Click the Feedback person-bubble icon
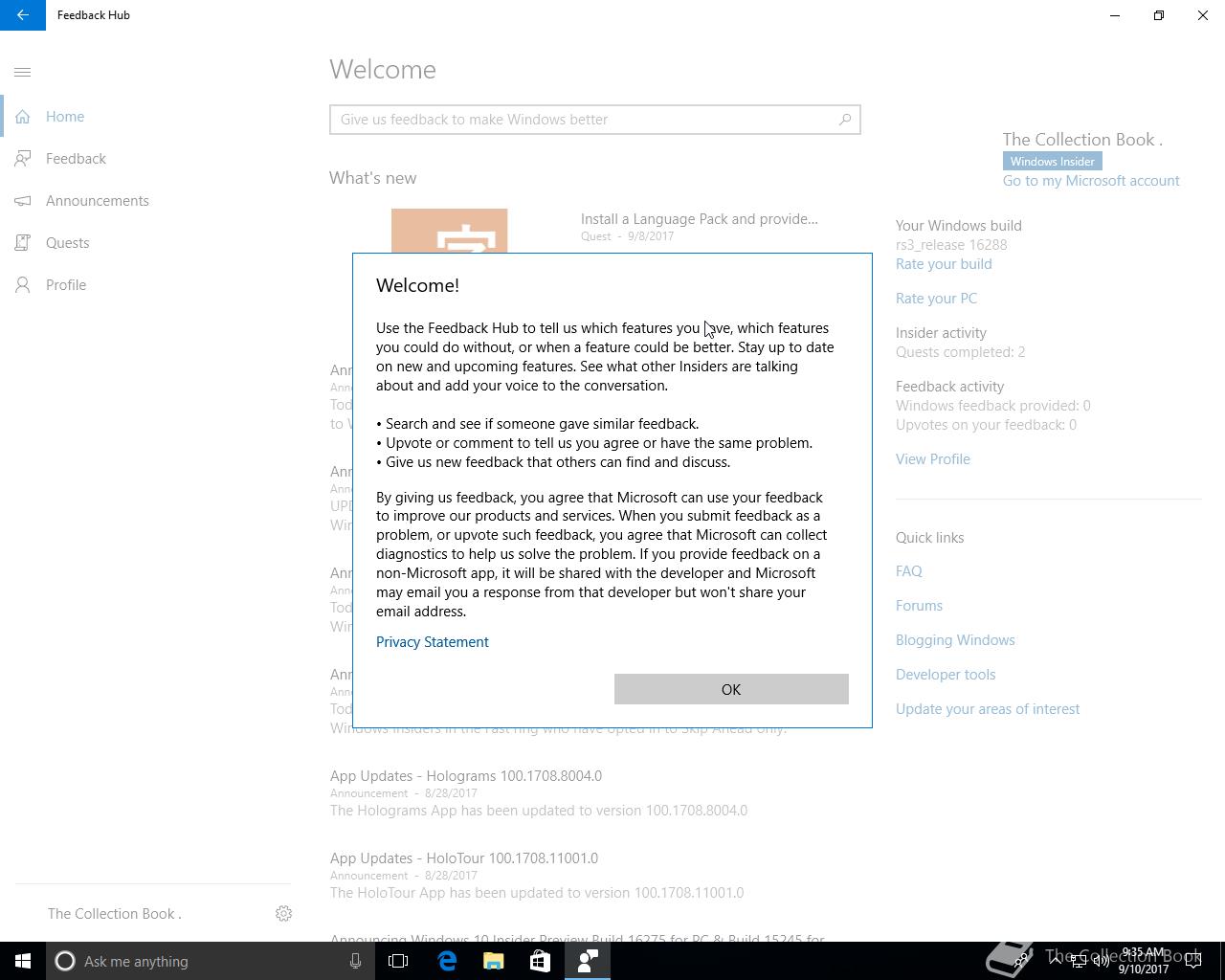 point(23,159)
